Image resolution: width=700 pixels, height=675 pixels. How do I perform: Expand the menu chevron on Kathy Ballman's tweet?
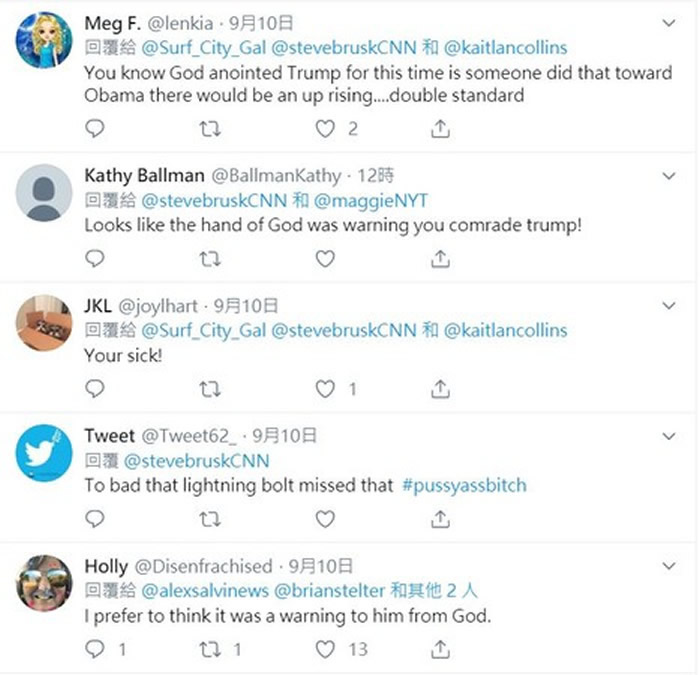click(670, 176)
